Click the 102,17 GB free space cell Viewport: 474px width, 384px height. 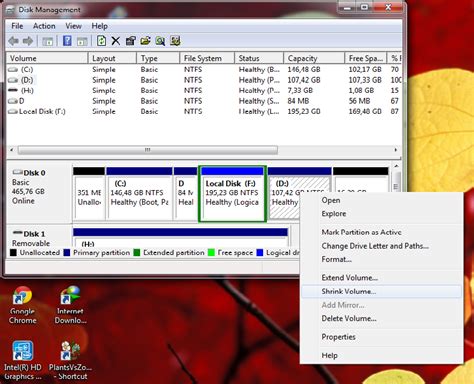[365, 69]
